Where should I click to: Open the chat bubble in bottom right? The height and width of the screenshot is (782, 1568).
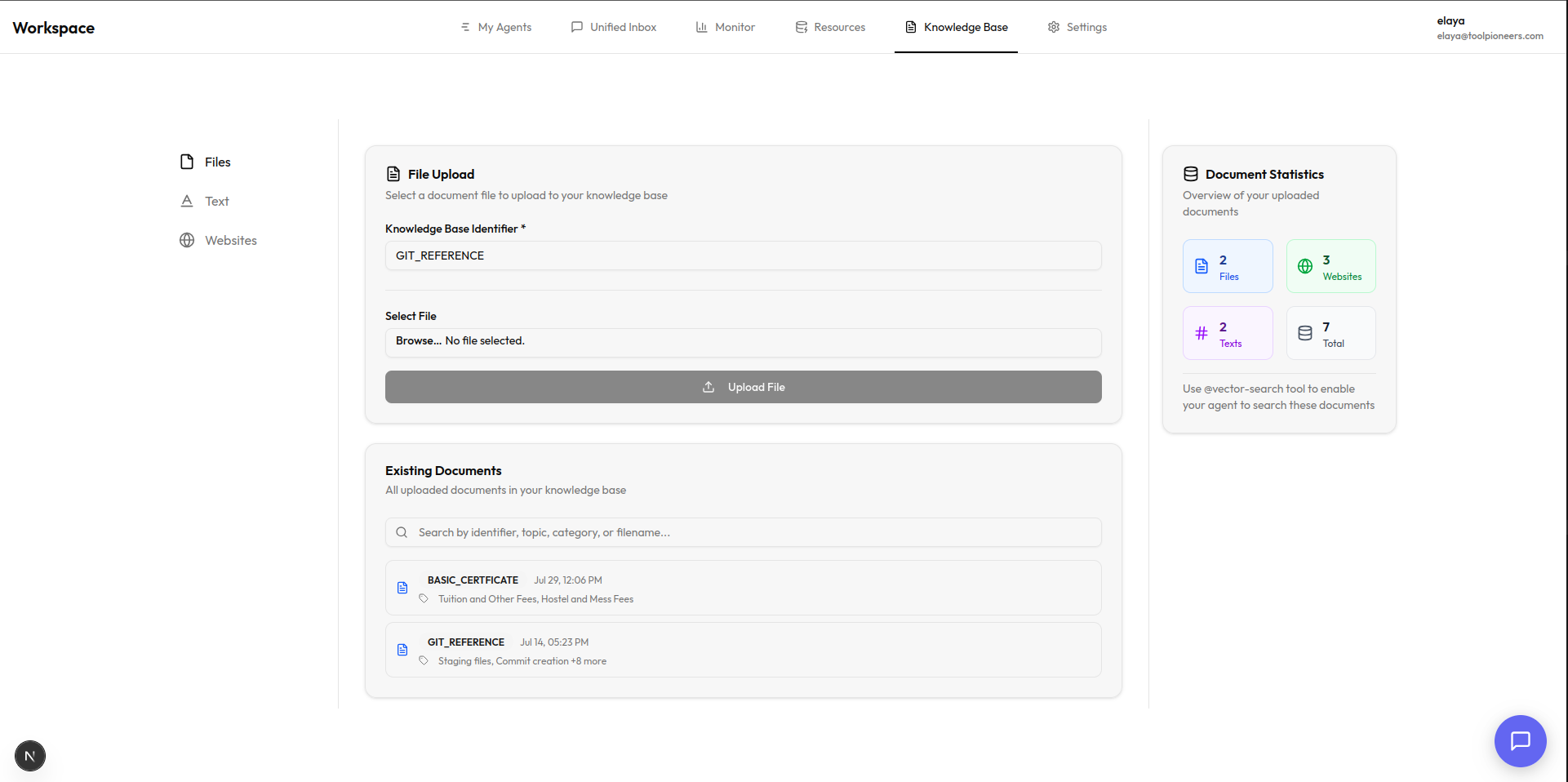(1520, 741)
